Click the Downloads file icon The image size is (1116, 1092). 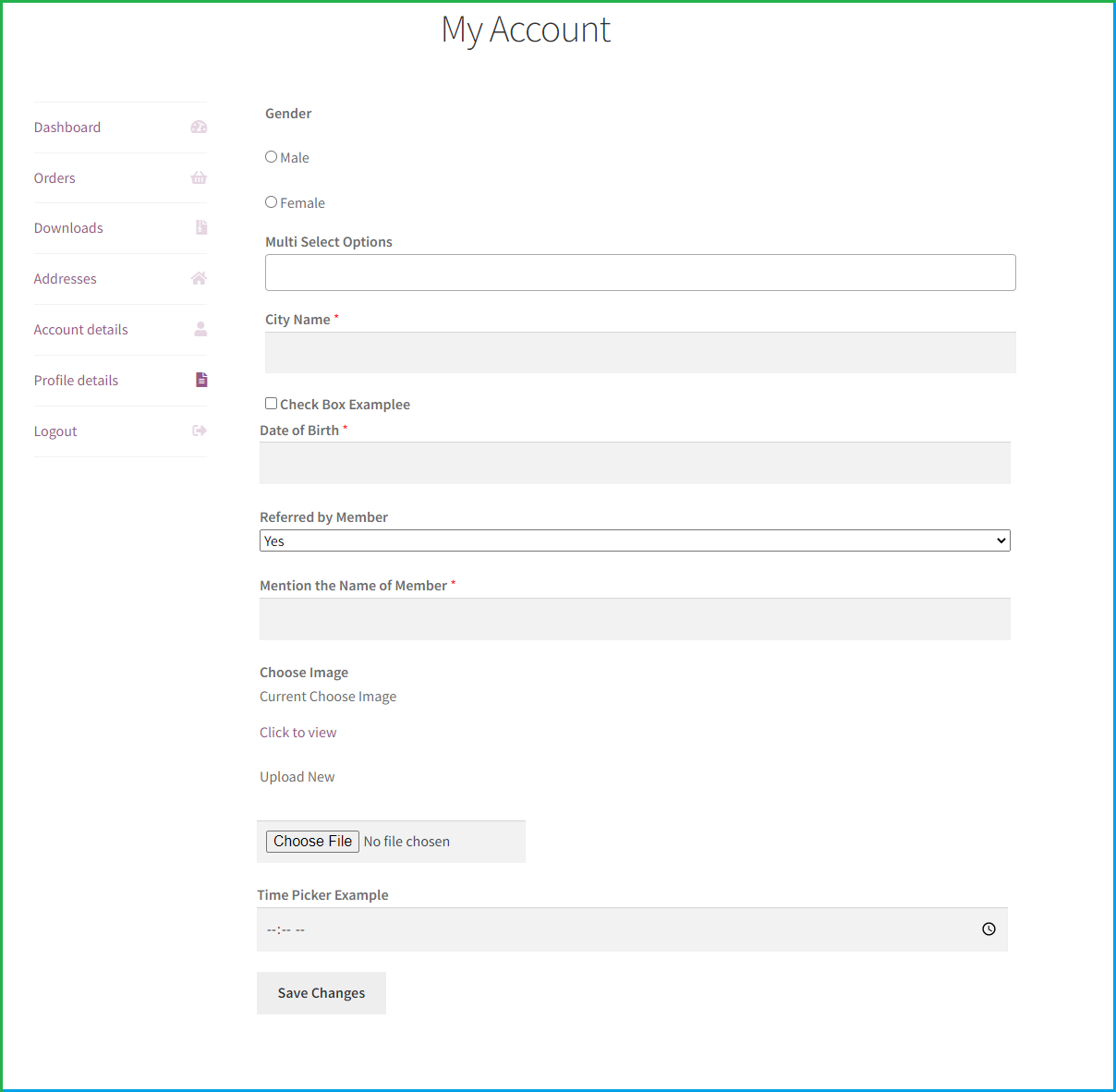pos(201,228)
